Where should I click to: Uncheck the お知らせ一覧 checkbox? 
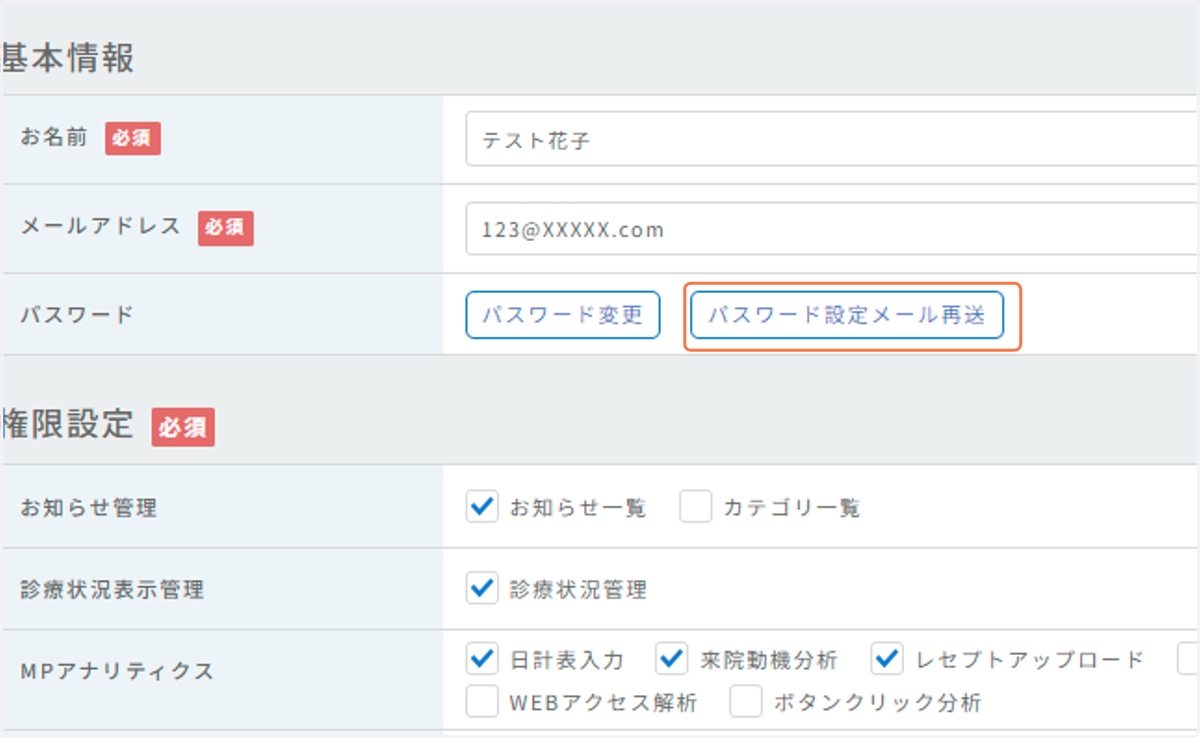tap(482, 507)
